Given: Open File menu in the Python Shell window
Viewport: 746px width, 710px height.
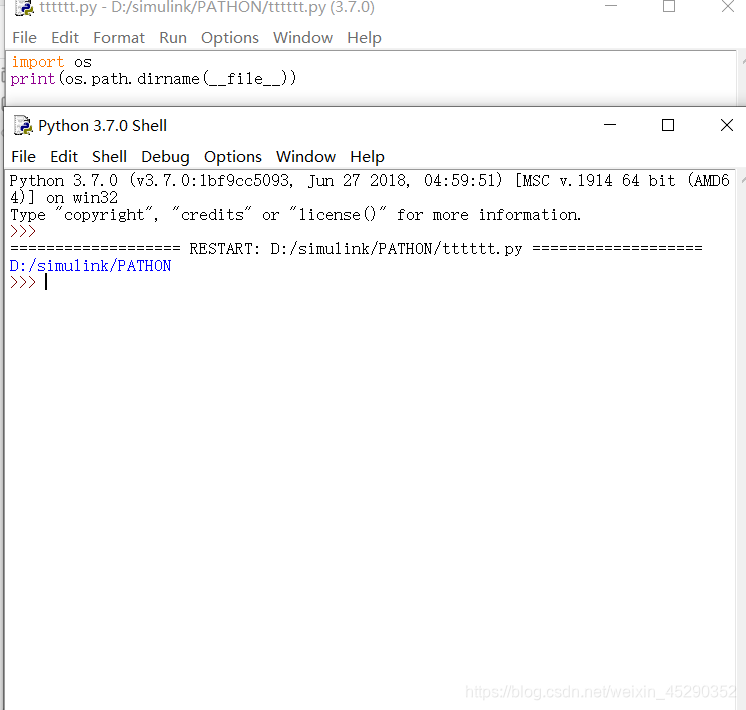Looking at the screenshot, I should (23, 157).
